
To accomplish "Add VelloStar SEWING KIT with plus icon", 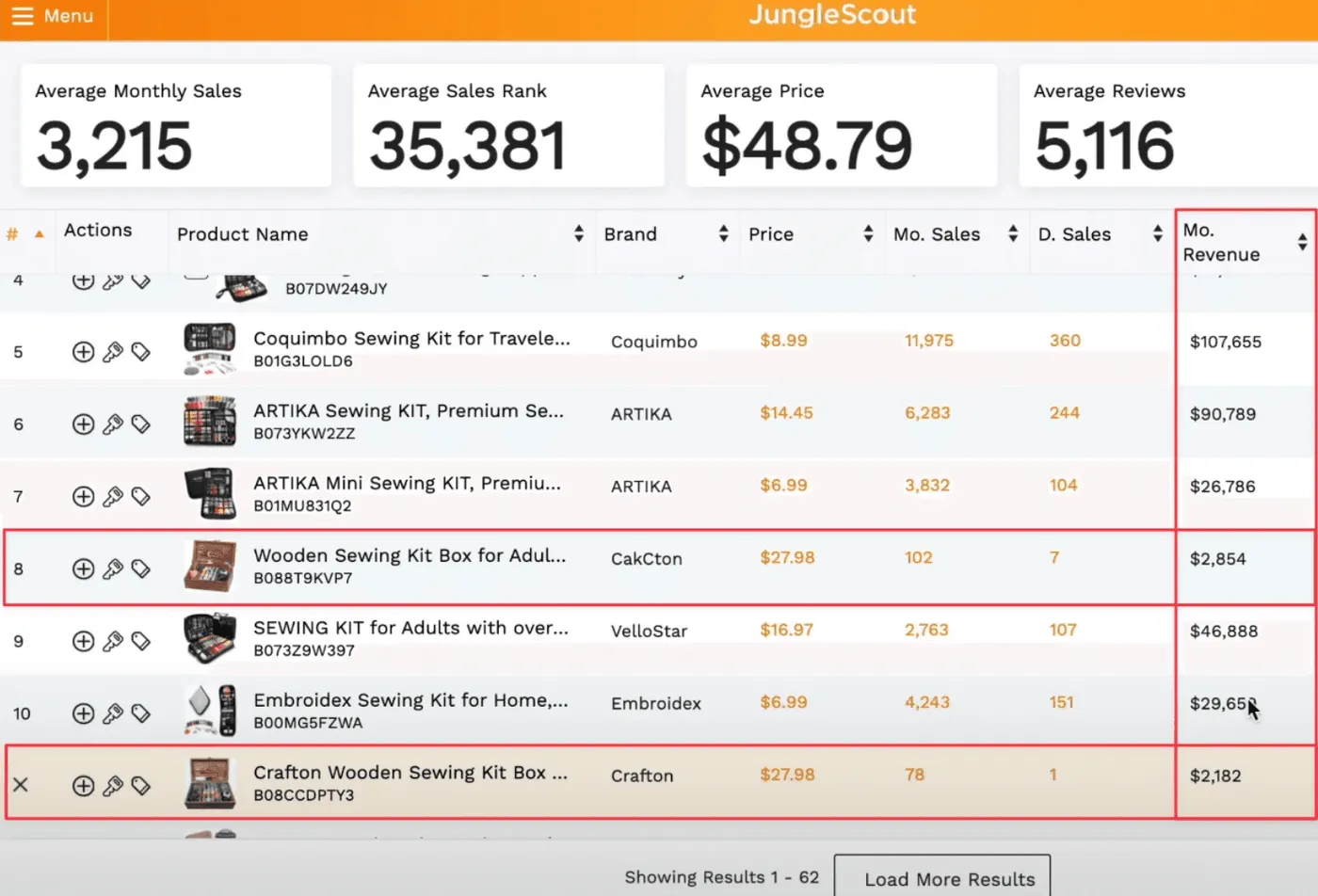I will [83, 642].
